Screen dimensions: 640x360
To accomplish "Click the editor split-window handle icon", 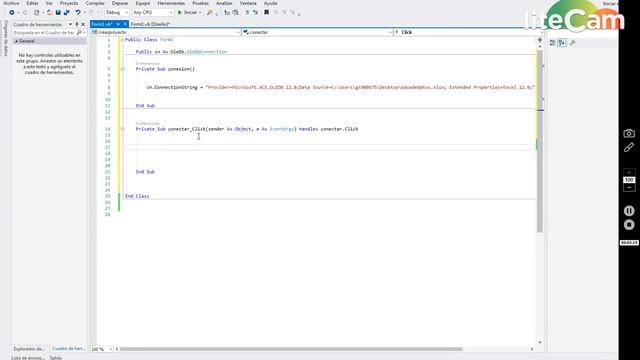I will coord(540,40).
